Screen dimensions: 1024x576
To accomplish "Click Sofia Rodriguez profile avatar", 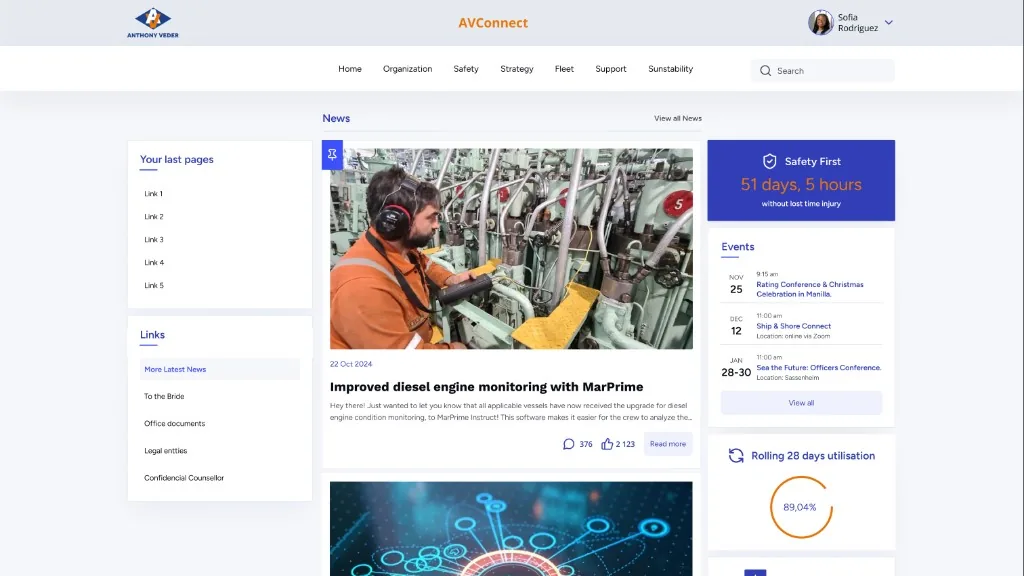I will click(x=820, y=22).
